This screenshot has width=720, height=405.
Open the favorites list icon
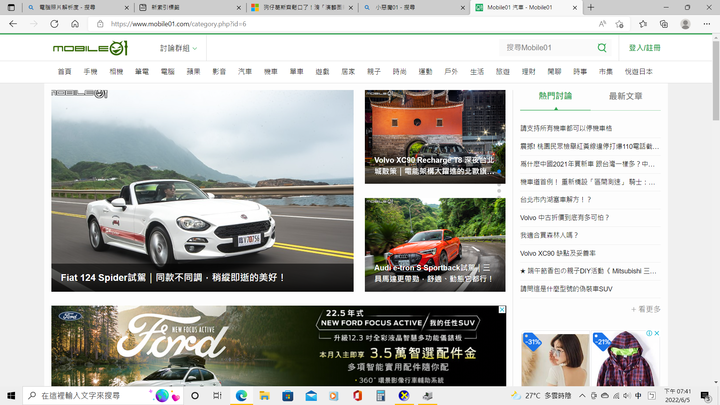click(643, 24)
